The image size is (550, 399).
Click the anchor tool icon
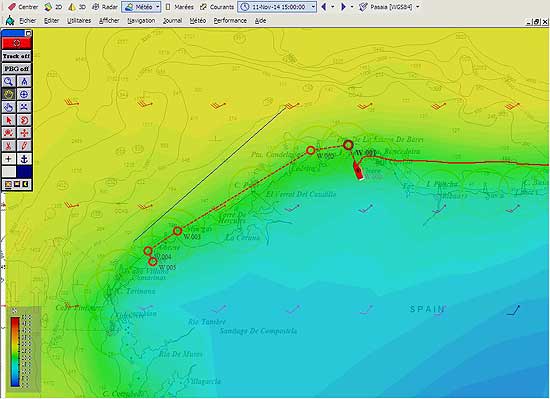click(24, 159)
